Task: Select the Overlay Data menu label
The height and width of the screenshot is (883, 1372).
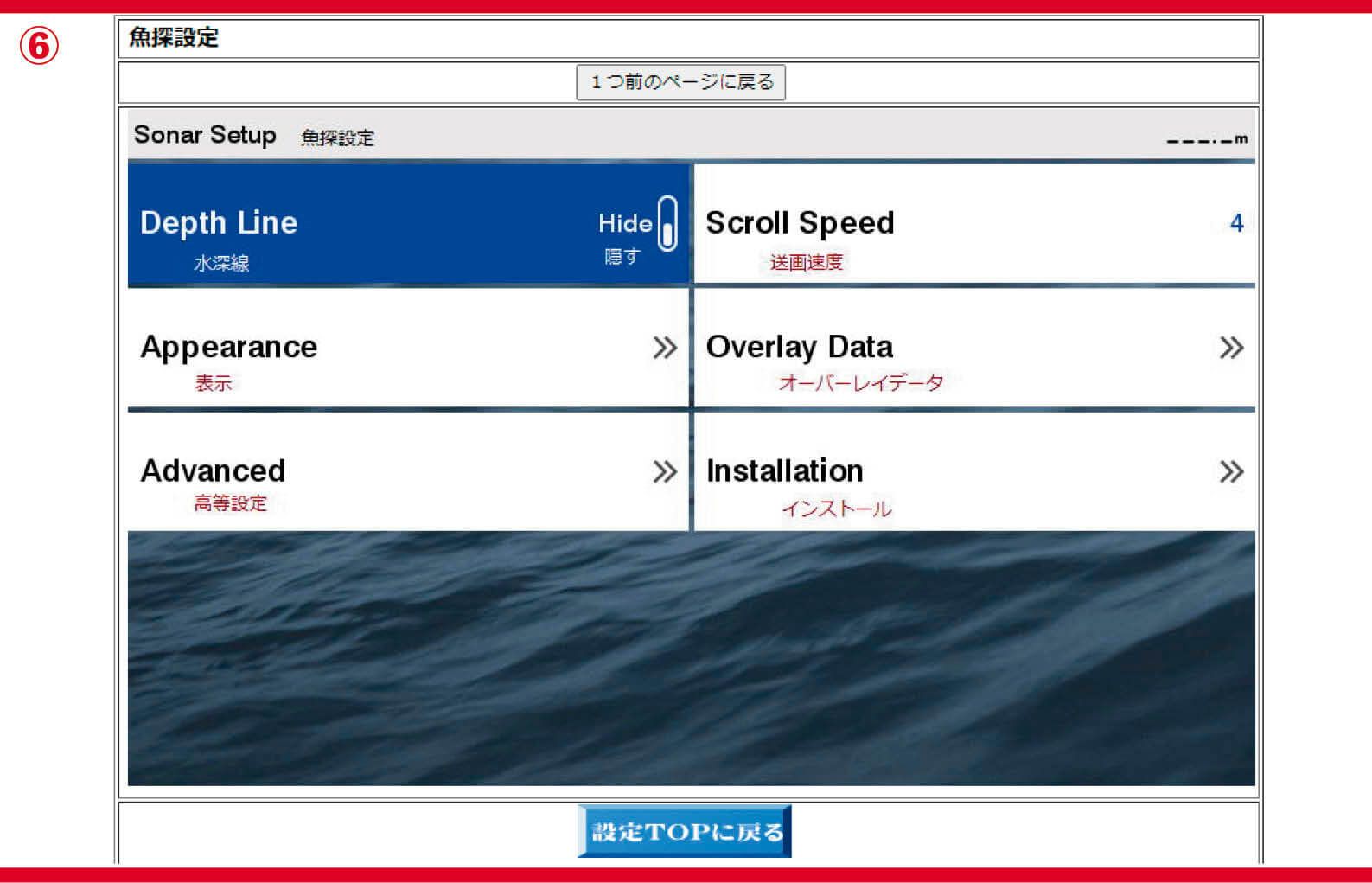Action: pyautogui.click(x=800, y=347)
